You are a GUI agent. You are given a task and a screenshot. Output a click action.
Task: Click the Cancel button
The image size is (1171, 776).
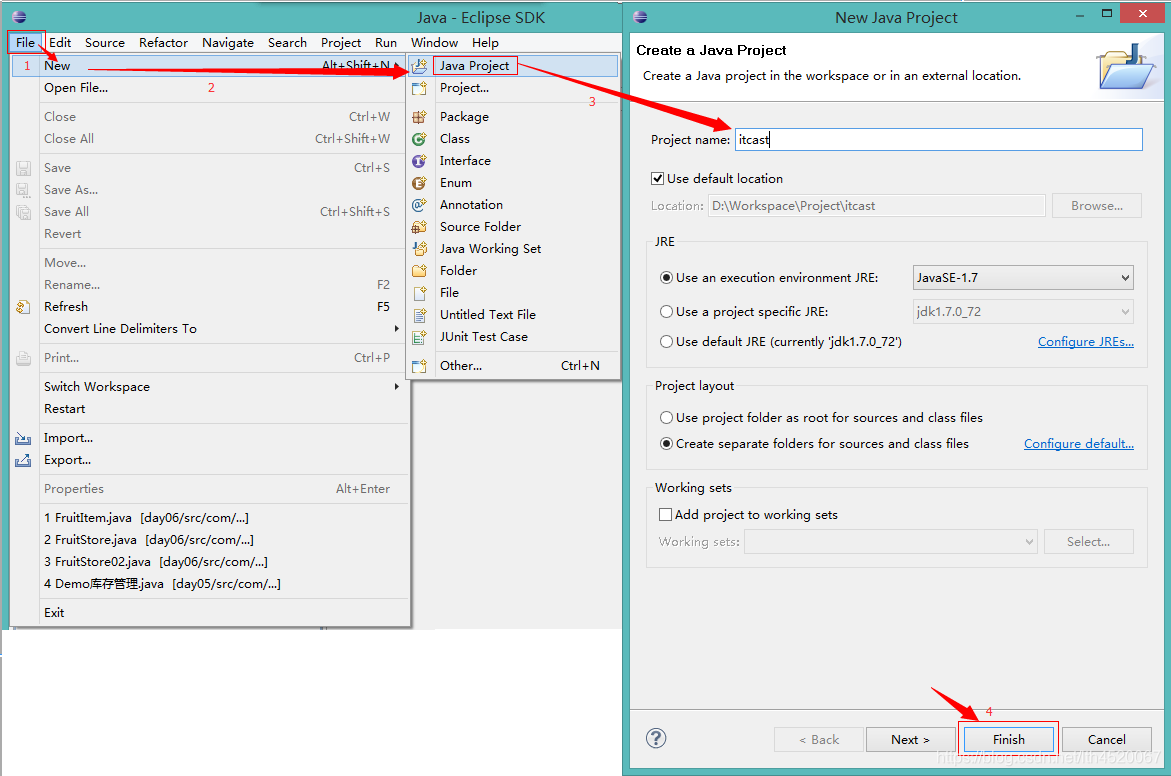[1106, 739]
